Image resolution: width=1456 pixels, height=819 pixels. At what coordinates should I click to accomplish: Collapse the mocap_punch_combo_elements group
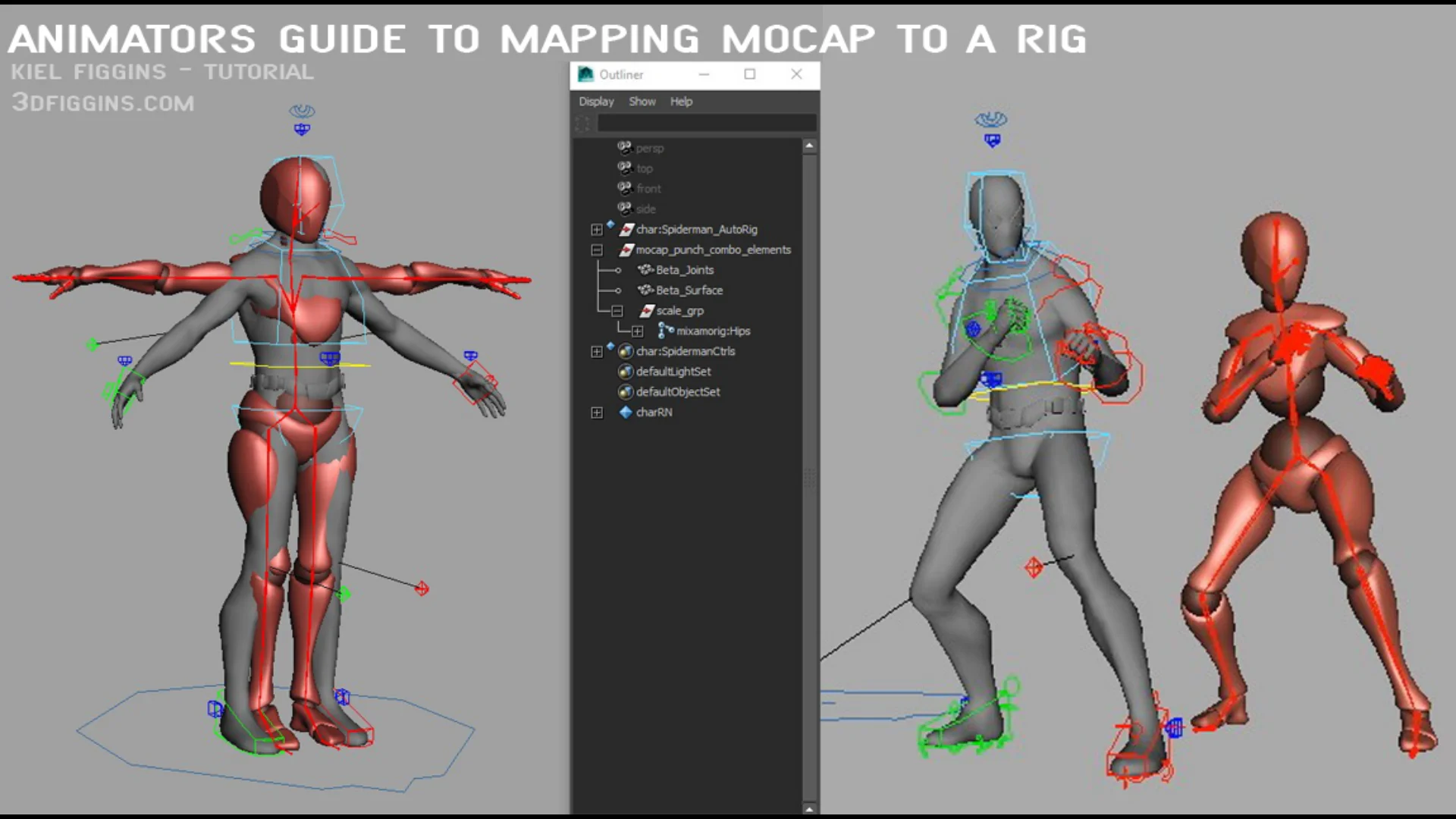(x=597, y=249)
